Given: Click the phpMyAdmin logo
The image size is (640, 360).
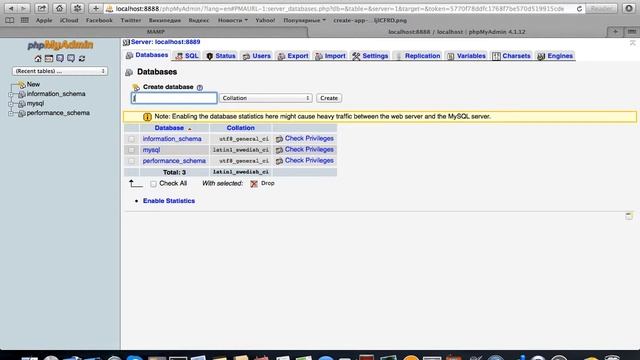Looking at the screenshot, I should coord(60,45).
